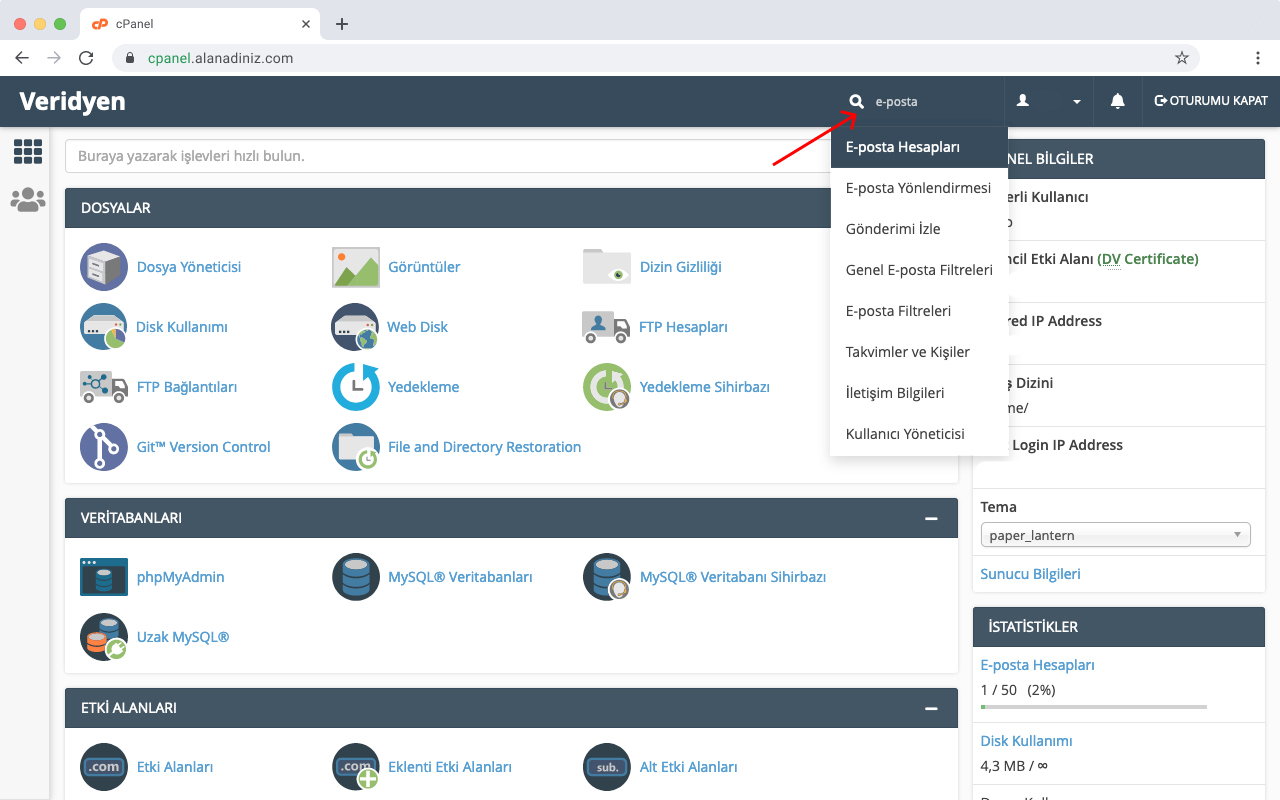Click the Oturumu Kapat logout button
Viewport: 1280px width, 800px height.
(1210, 101)
